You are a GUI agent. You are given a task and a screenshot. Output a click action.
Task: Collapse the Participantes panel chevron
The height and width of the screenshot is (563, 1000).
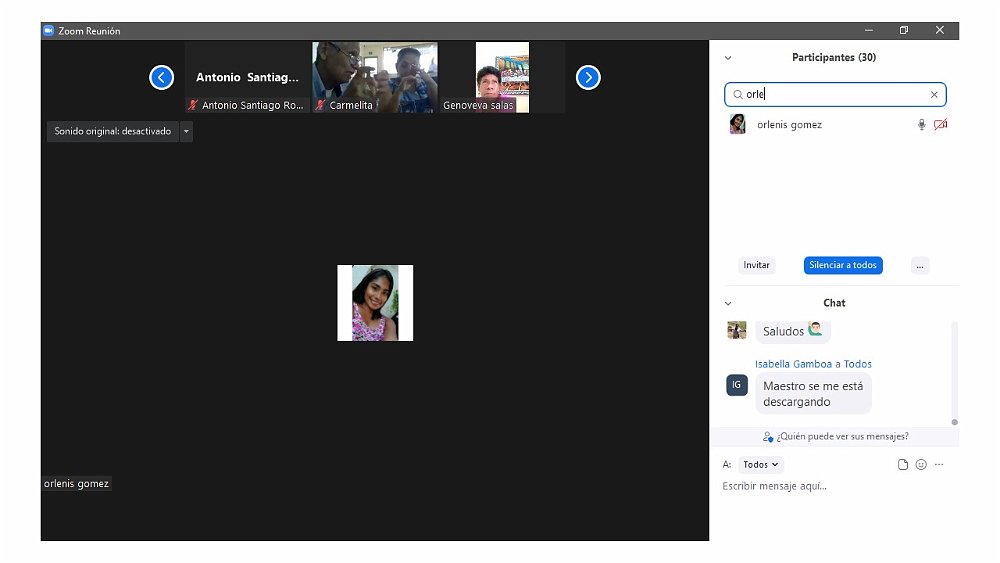click(728, 58)
